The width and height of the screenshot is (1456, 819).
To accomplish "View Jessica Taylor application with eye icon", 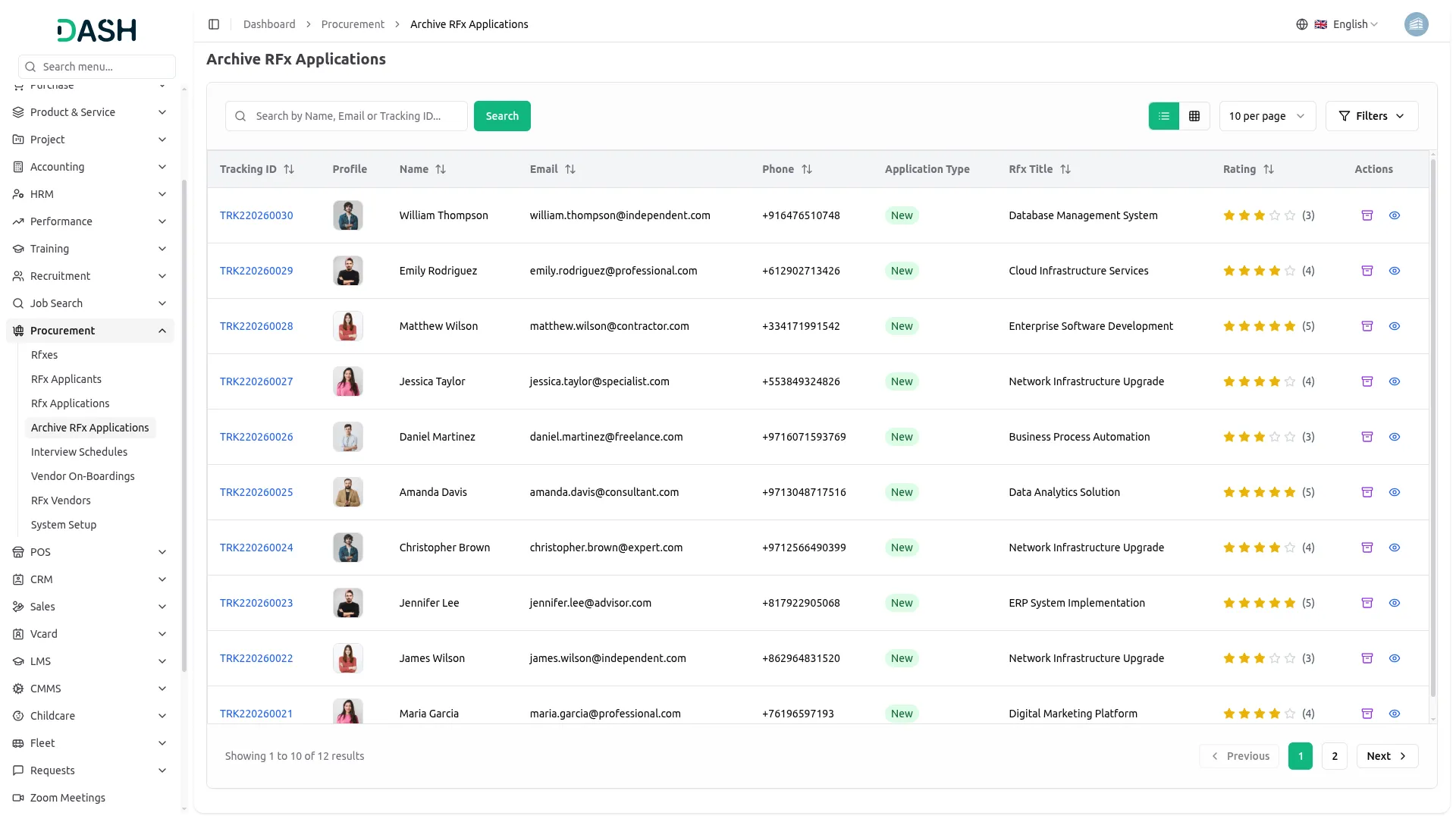I will (x=1394, y=381).
